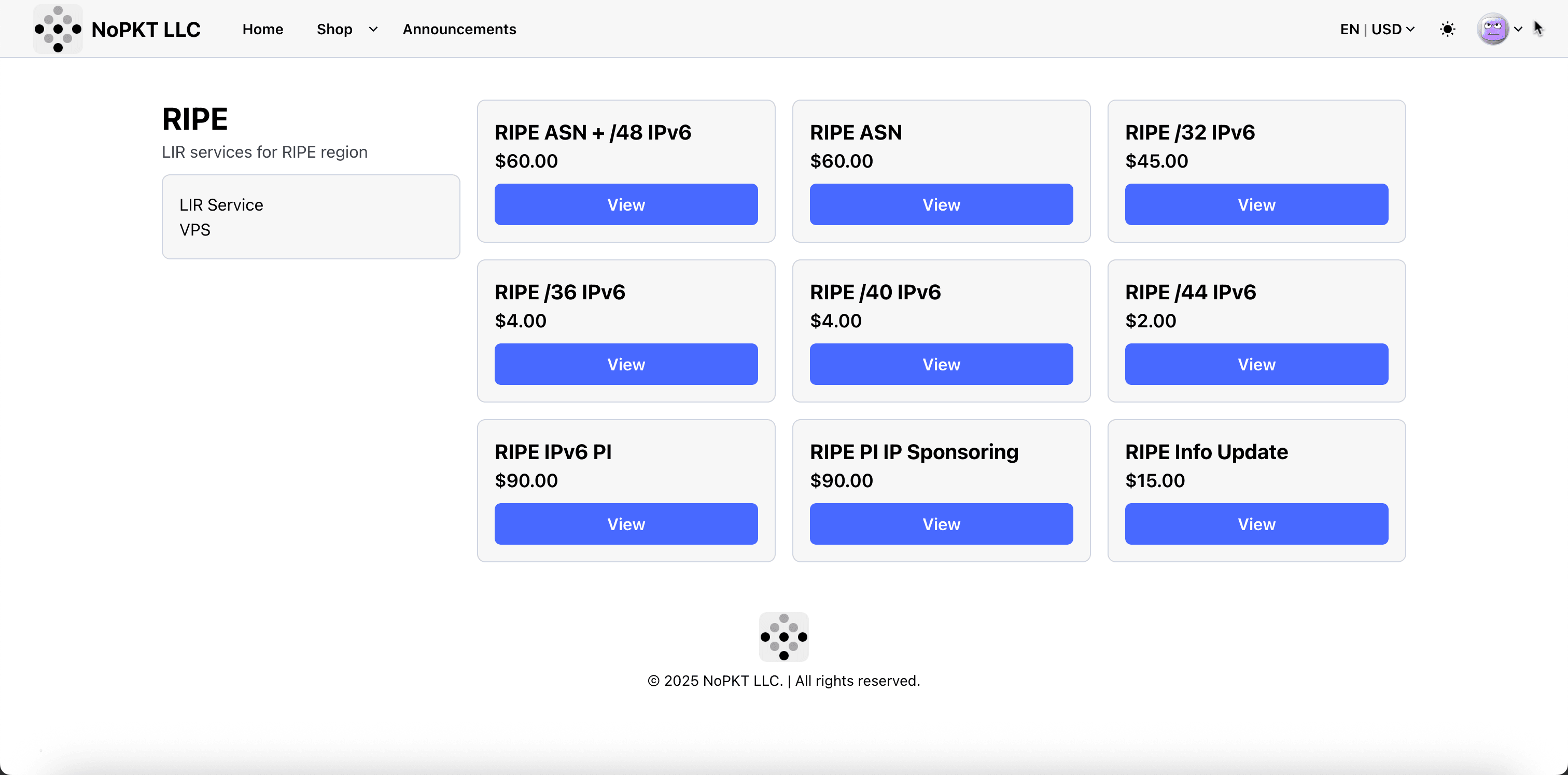
Task: Click the footer NoPKT logo icon
Action: [783, 637]
